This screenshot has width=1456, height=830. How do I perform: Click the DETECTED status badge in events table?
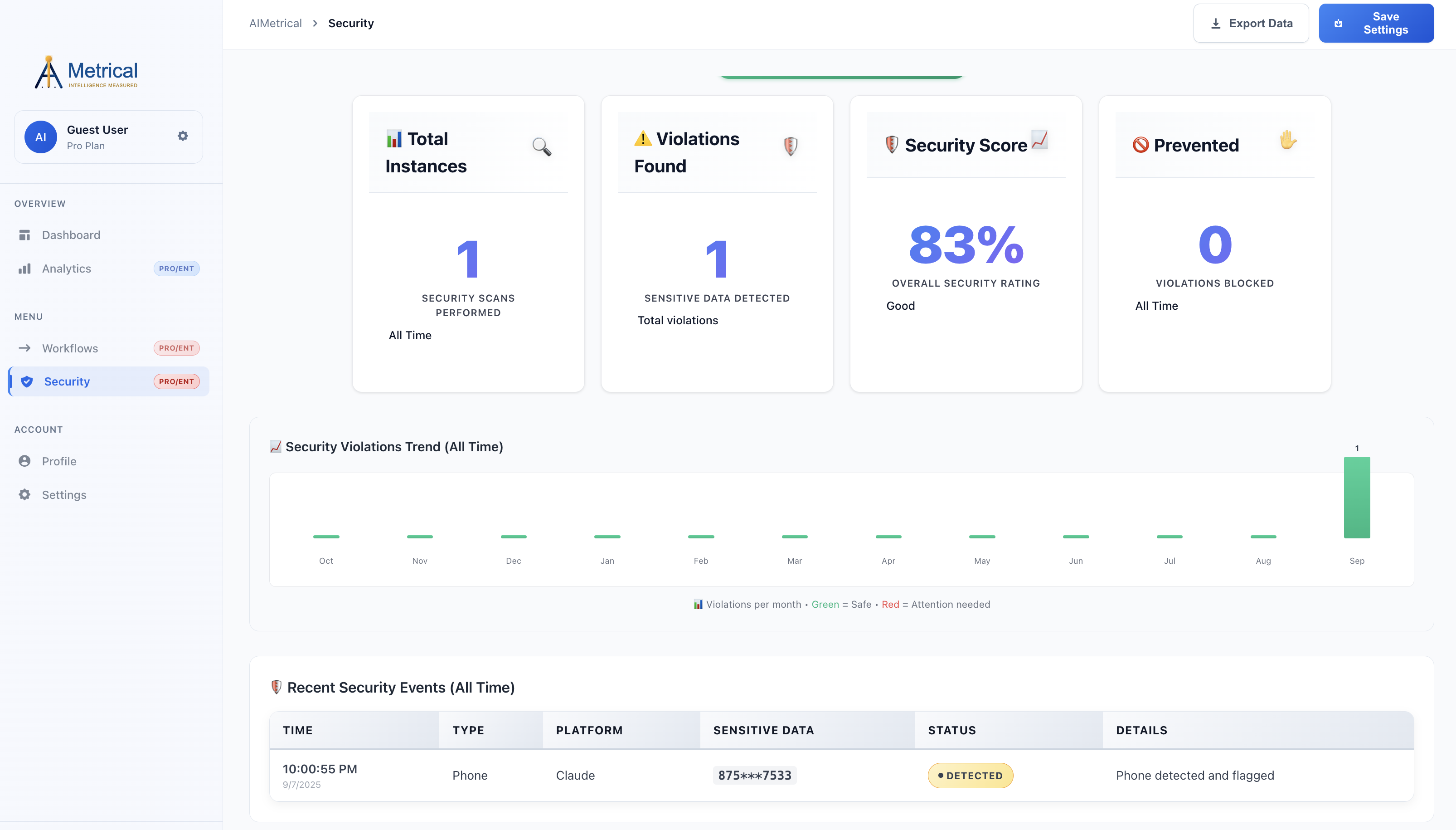click(970, 775)
